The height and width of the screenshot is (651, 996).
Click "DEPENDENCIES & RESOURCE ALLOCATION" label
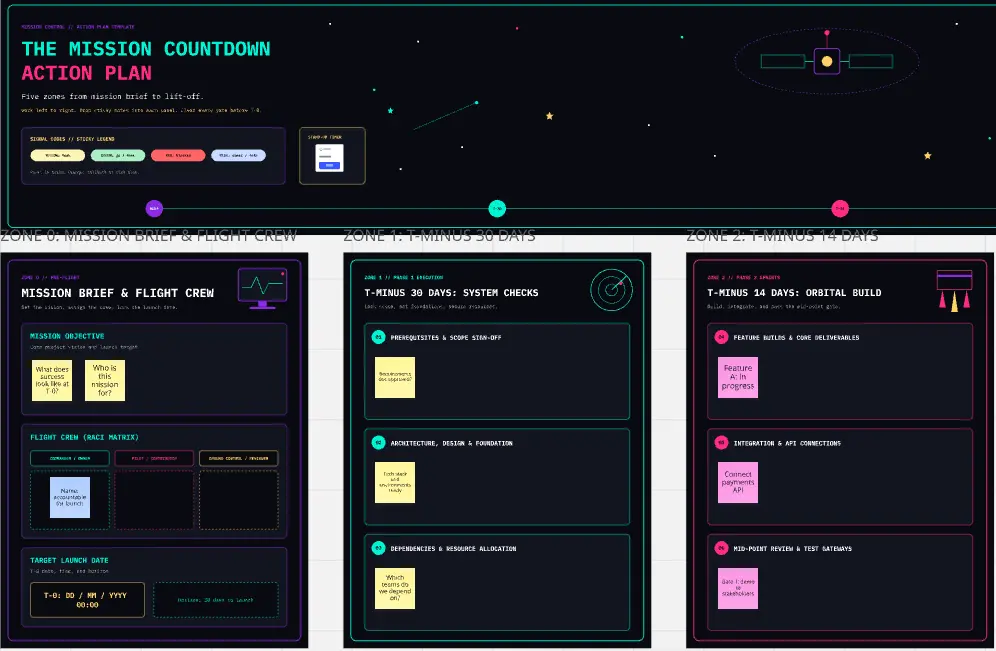tap(454, 549)
